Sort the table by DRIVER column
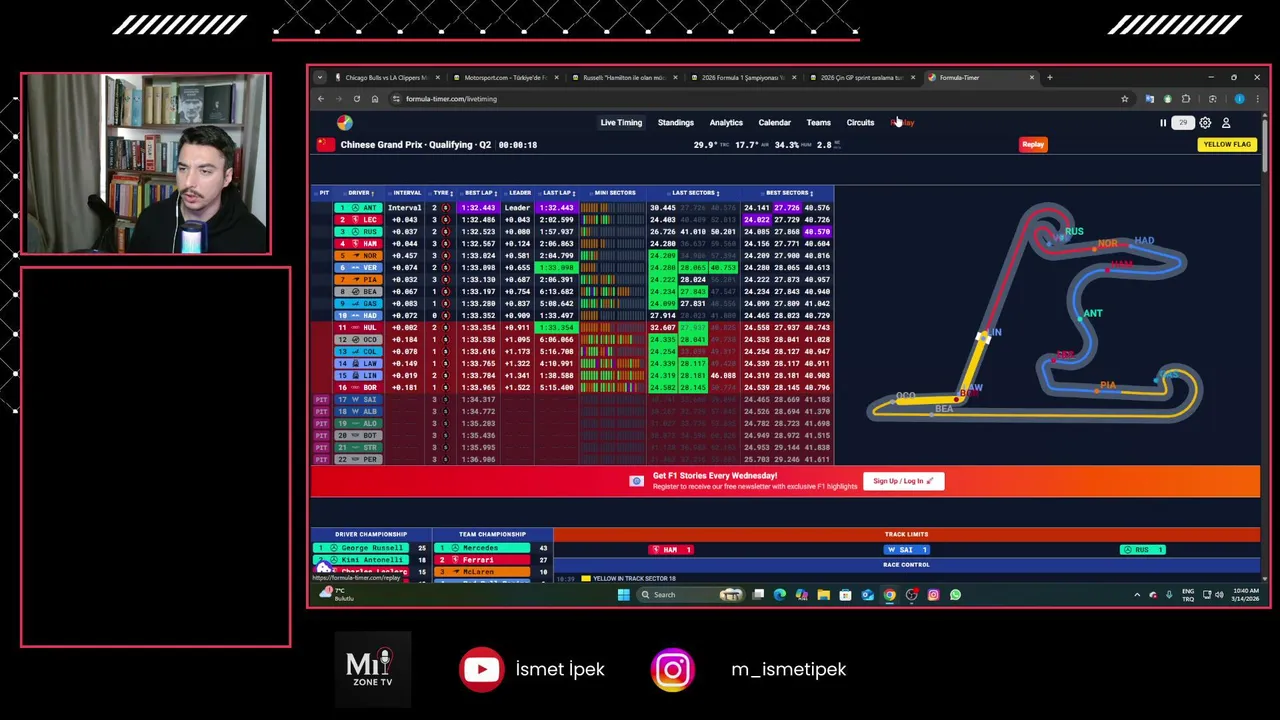Viewport: 1280px width, 720px height. (360, 193)
